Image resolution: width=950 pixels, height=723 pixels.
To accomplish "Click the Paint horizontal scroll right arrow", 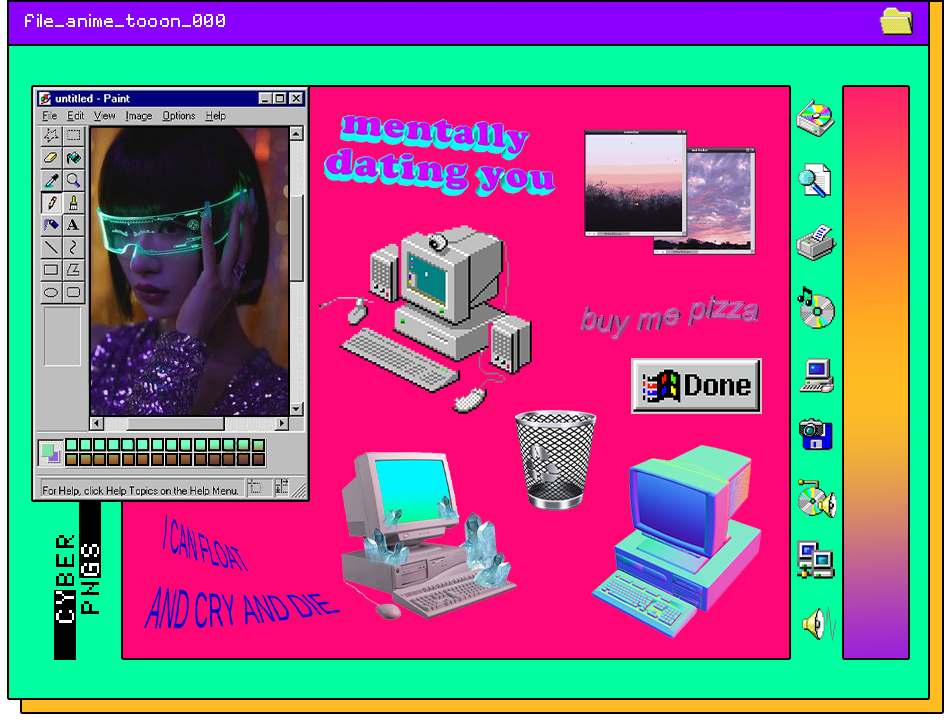I will 282,423.
